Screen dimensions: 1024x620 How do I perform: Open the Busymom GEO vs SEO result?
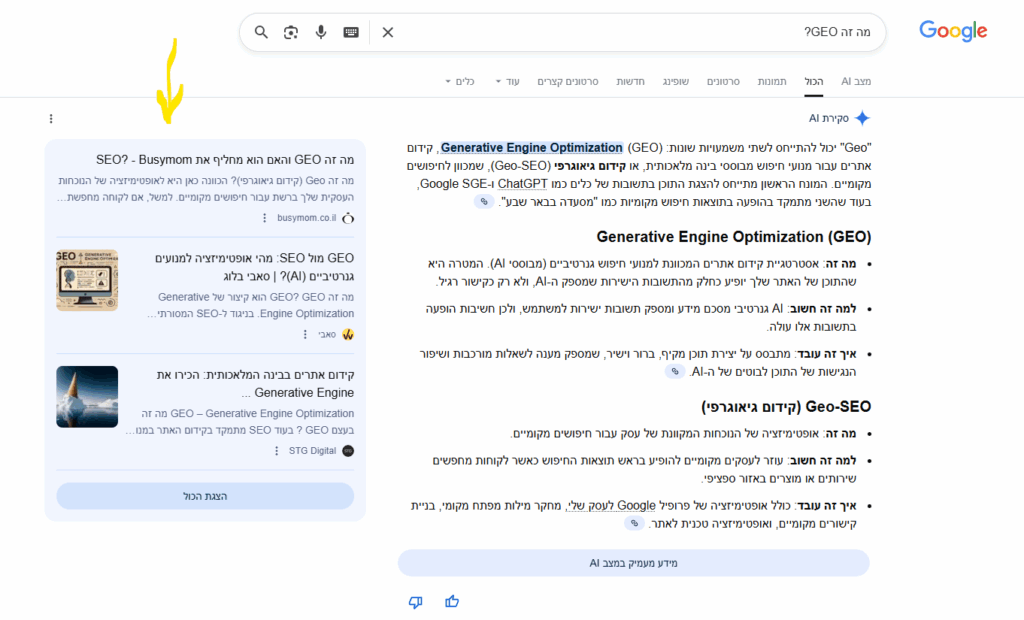(x=225, y=160)
